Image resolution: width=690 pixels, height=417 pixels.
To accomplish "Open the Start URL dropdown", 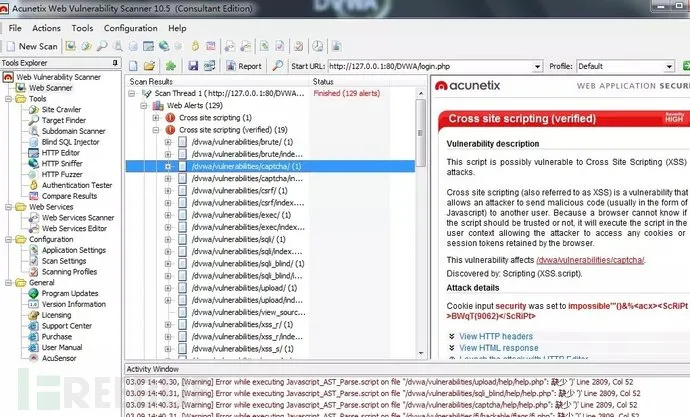I will tap(537, 66).
